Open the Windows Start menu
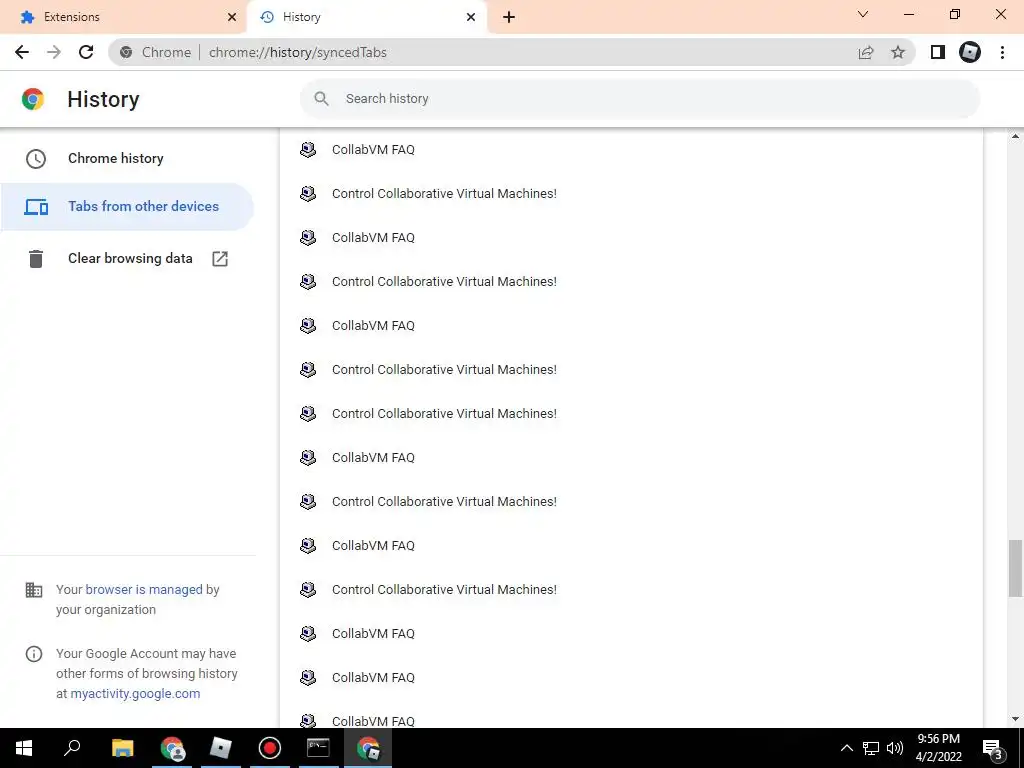This screenshot has height=768, width=1024. point(24,748)
